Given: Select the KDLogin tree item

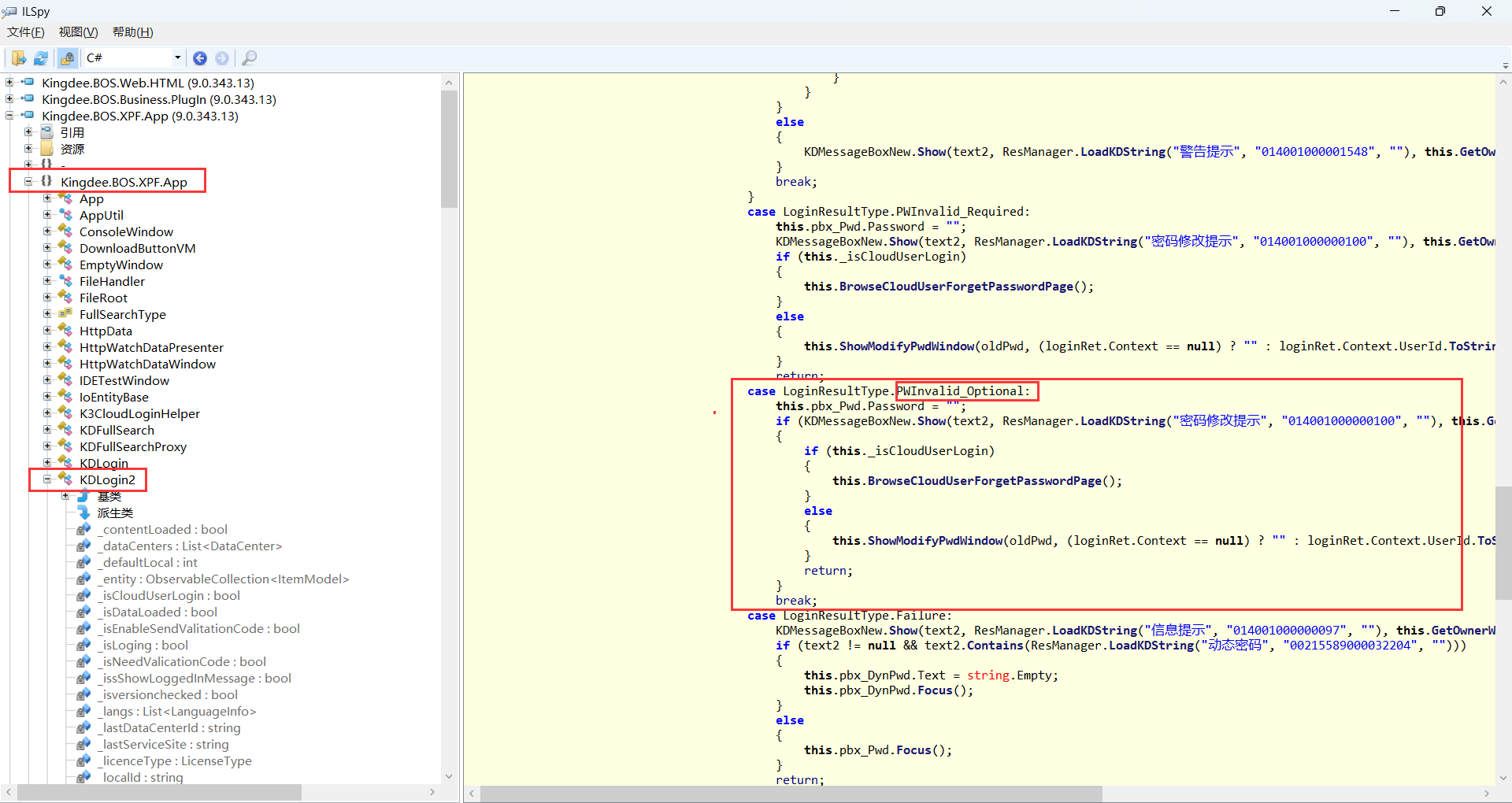Looking at the screenshot, I should 104,463.
